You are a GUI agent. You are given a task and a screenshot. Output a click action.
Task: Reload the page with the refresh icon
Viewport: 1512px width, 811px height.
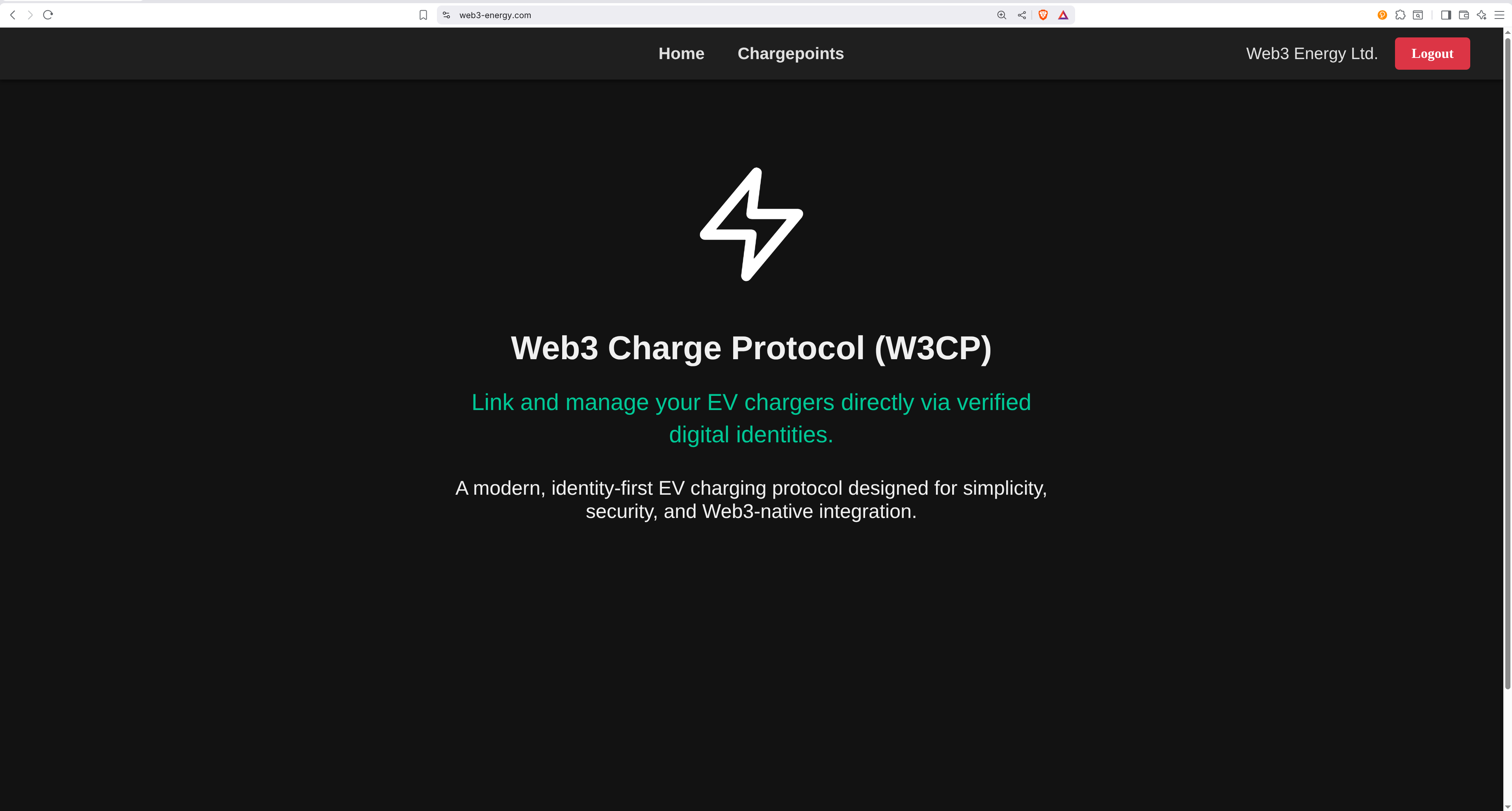[48, 15]
